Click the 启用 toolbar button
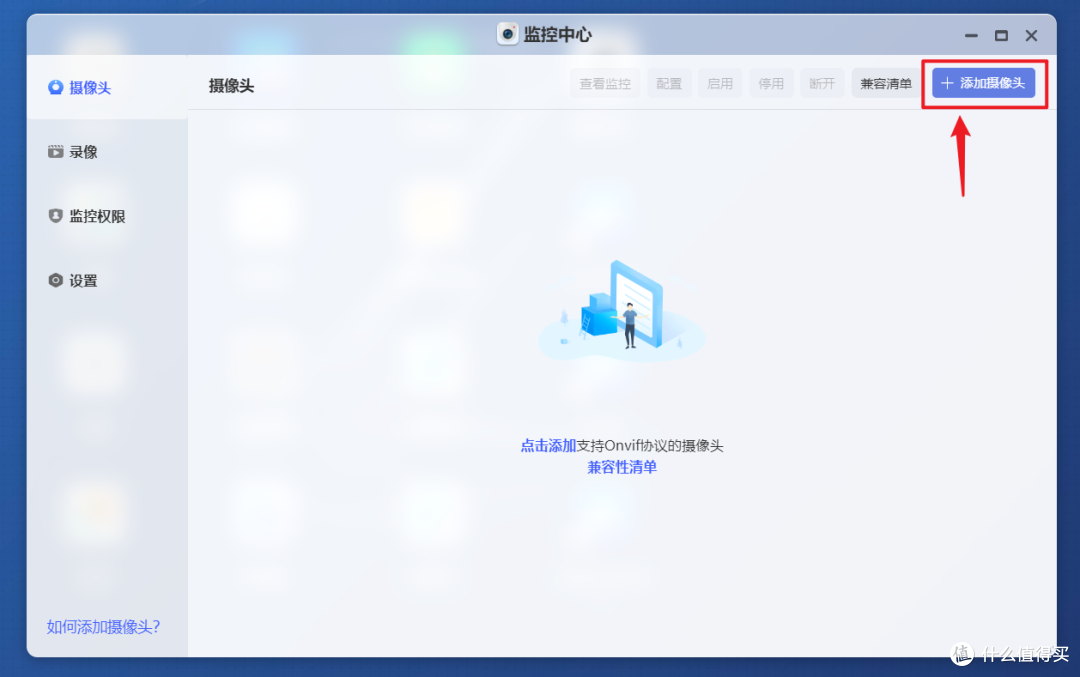This screenshot has height=677, width=1080. (720, 83)
